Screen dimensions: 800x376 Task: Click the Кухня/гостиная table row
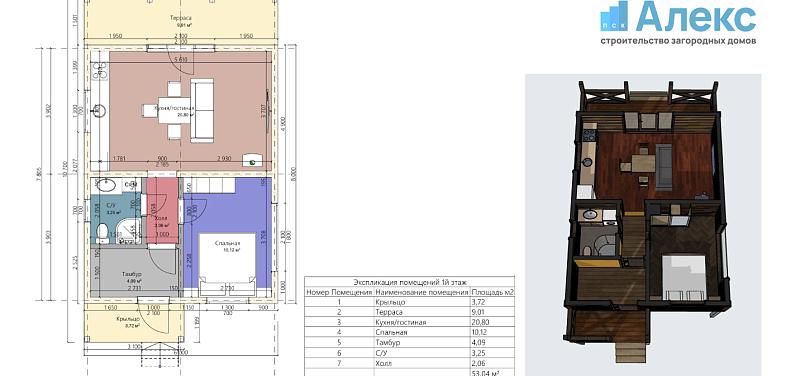(409, 322)
